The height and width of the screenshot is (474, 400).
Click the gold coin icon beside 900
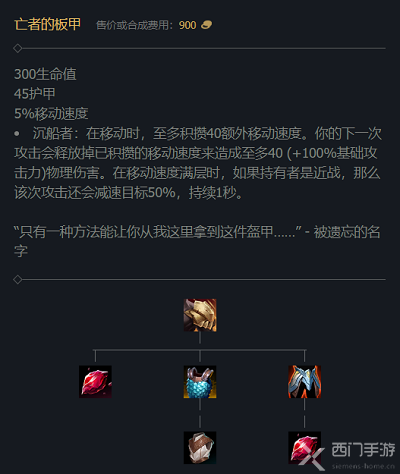click(206, 25)
